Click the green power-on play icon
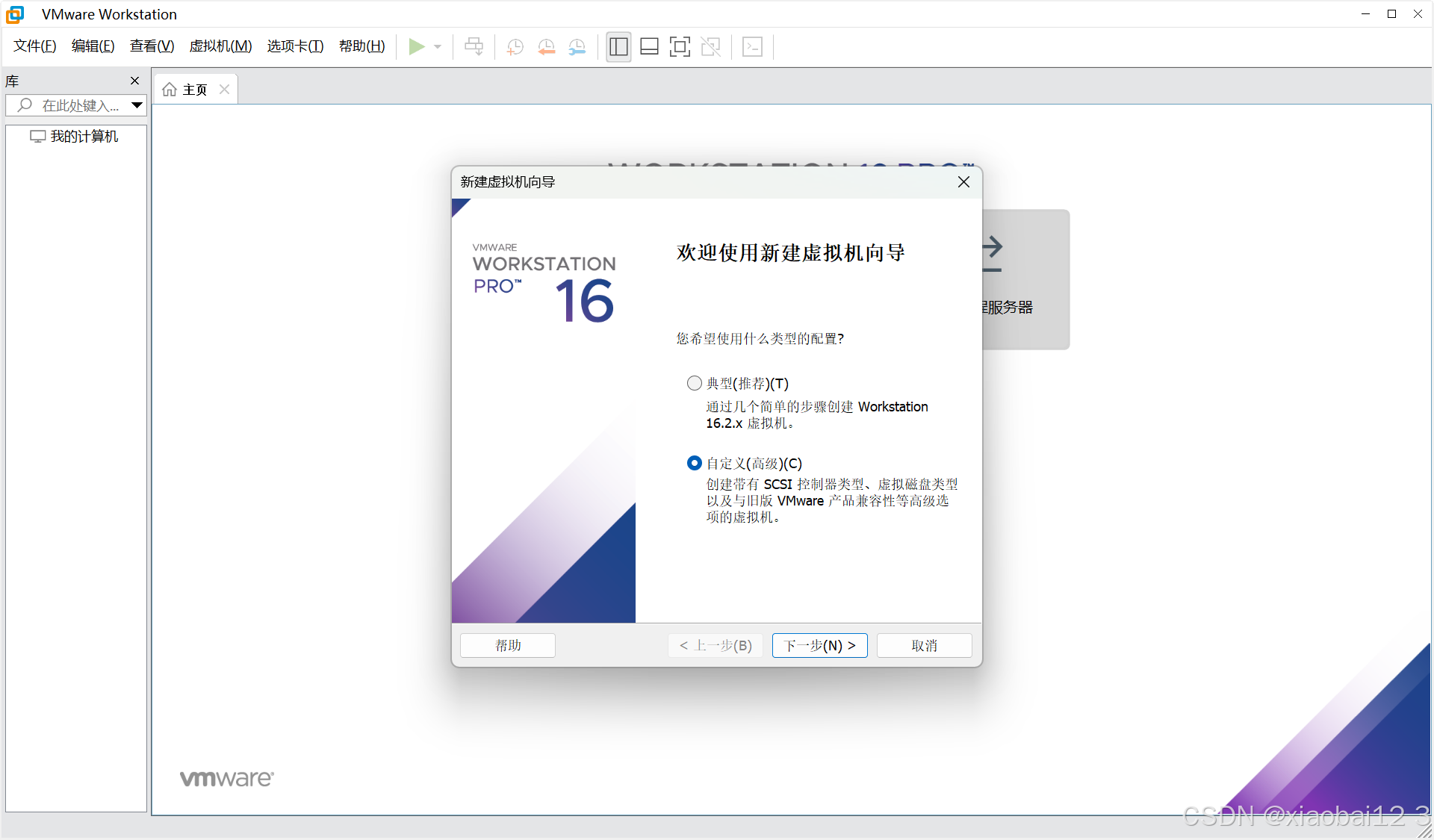Screen dimensions: 1434x840 [x=416, y=46]
